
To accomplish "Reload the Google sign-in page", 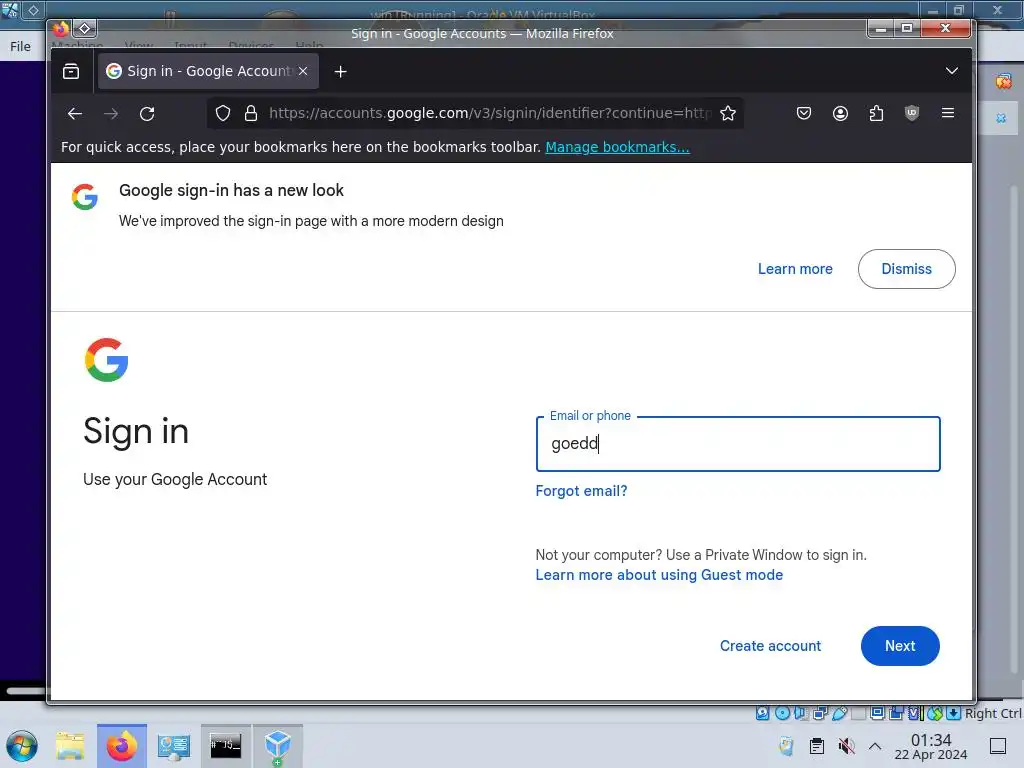I will 147,114.
